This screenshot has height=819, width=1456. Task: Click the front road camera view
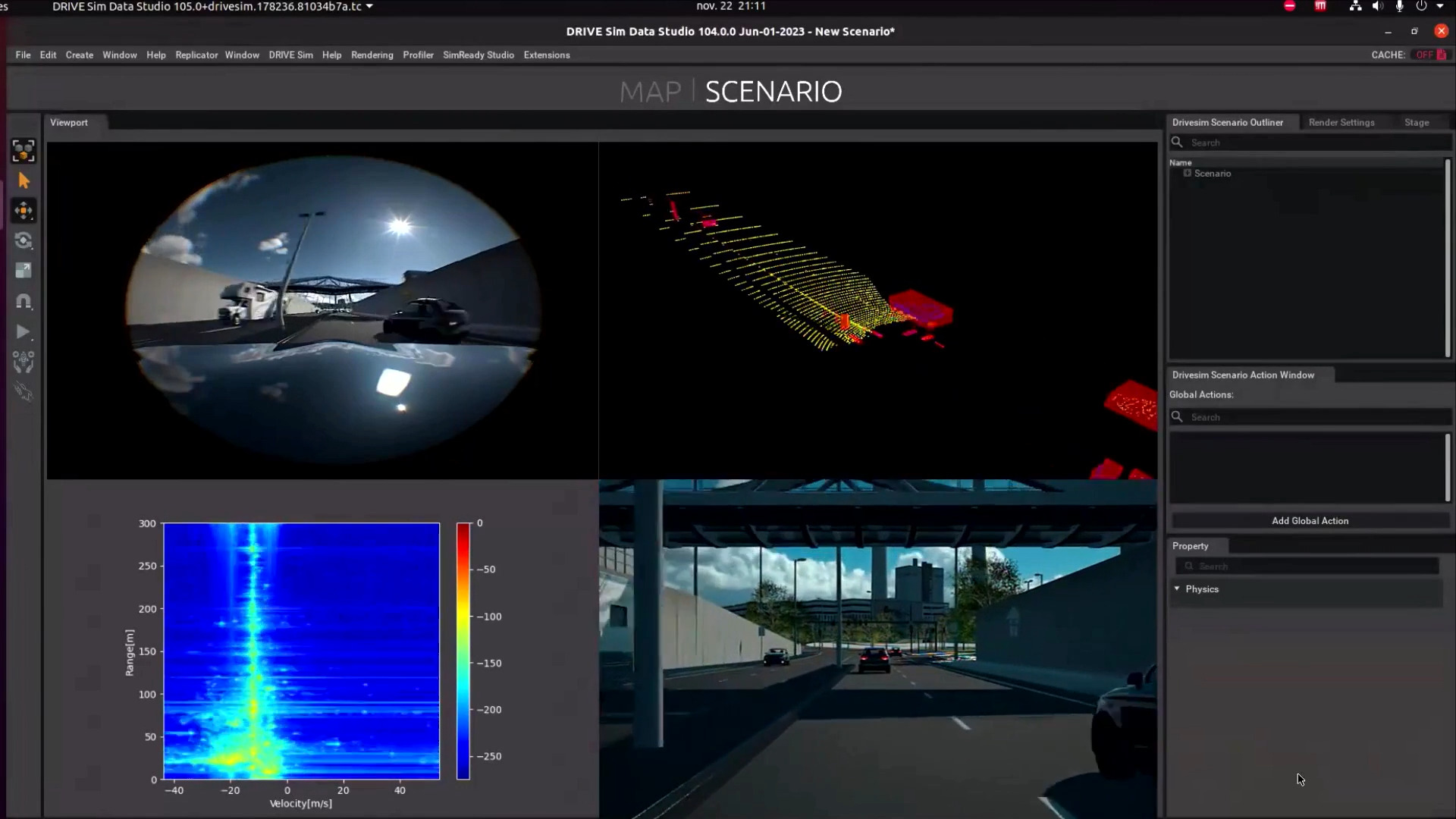tap(878, 648)
